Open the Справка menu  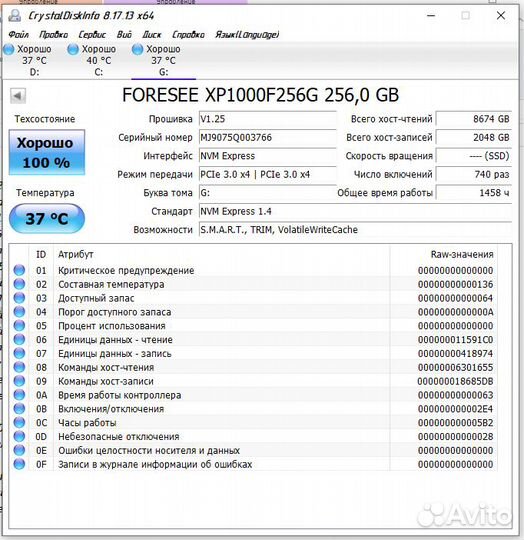point(188,34)
